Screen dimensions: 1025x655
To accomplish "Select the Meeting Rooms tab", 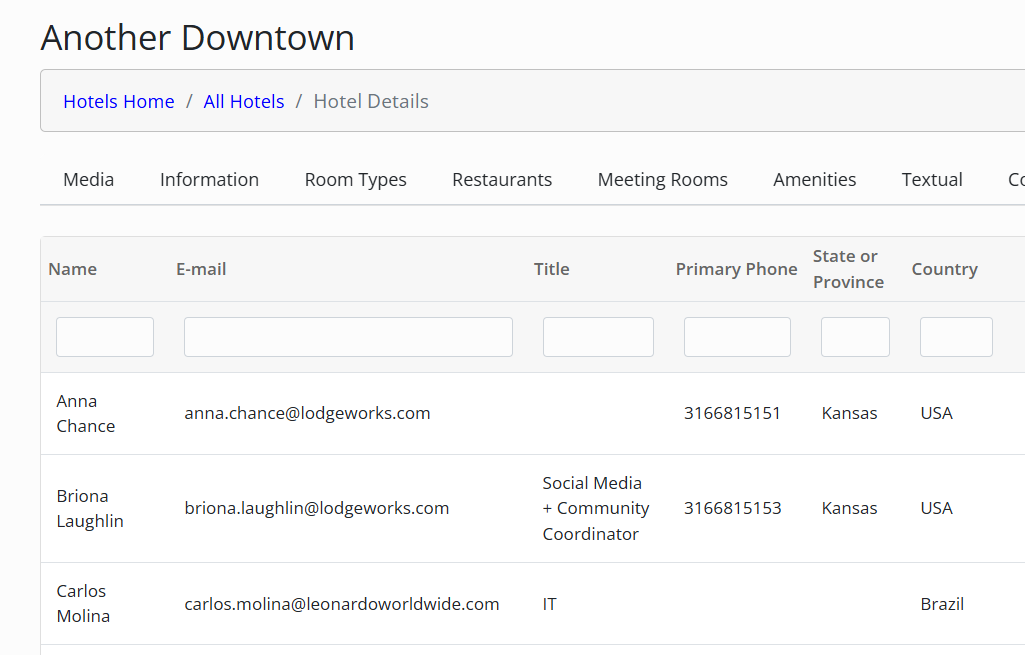I will click(662, 179).
